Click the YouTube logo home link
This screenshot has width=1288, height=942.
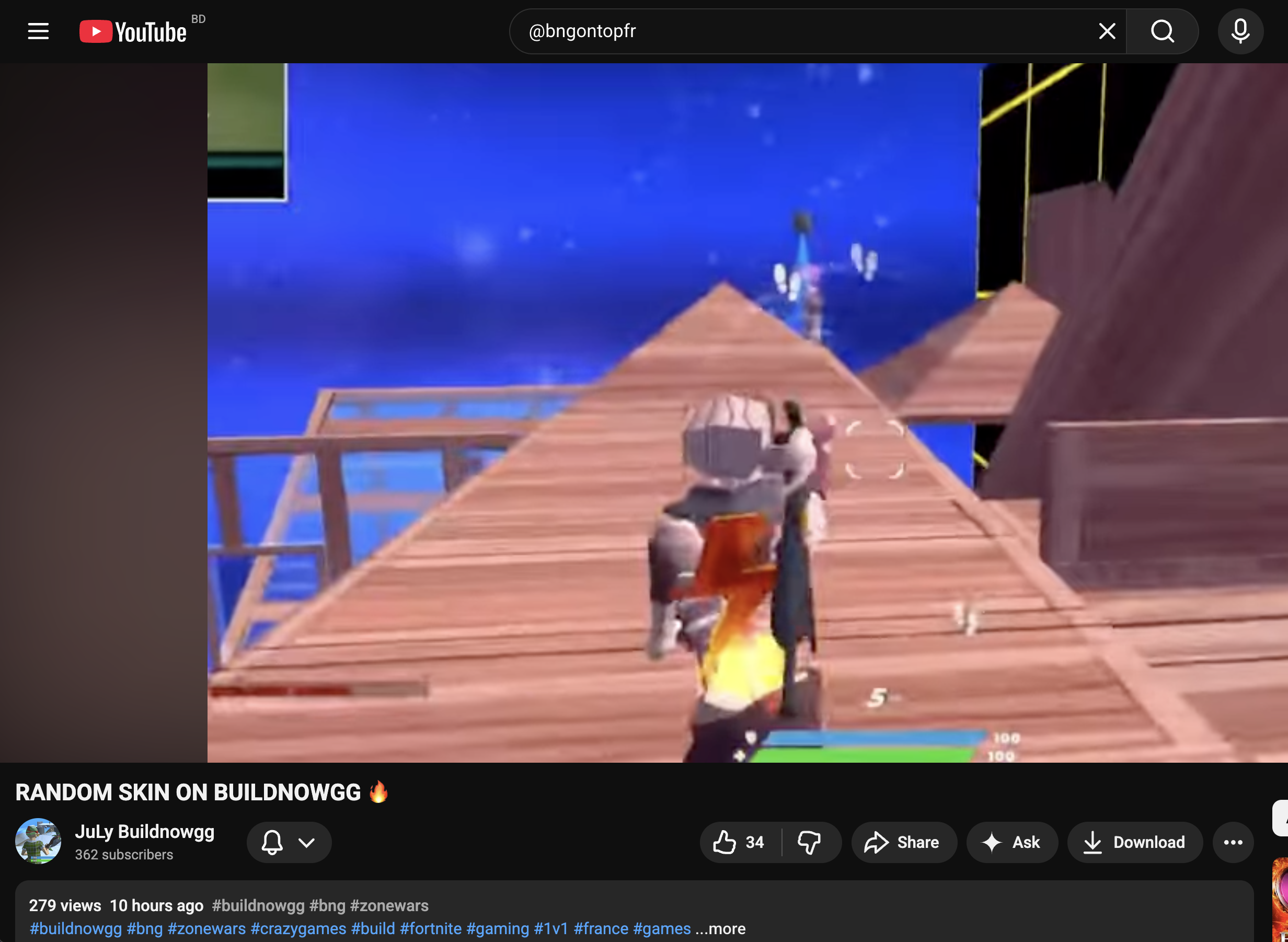[x=133, y=31]
